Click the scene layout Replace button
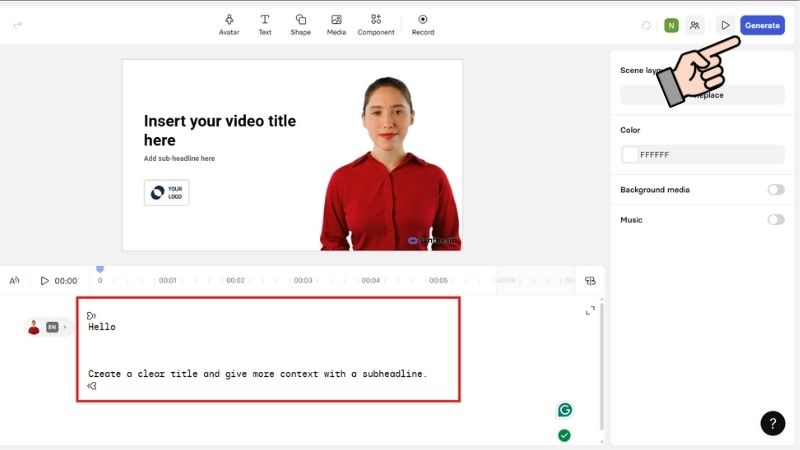 click(703, 95)
